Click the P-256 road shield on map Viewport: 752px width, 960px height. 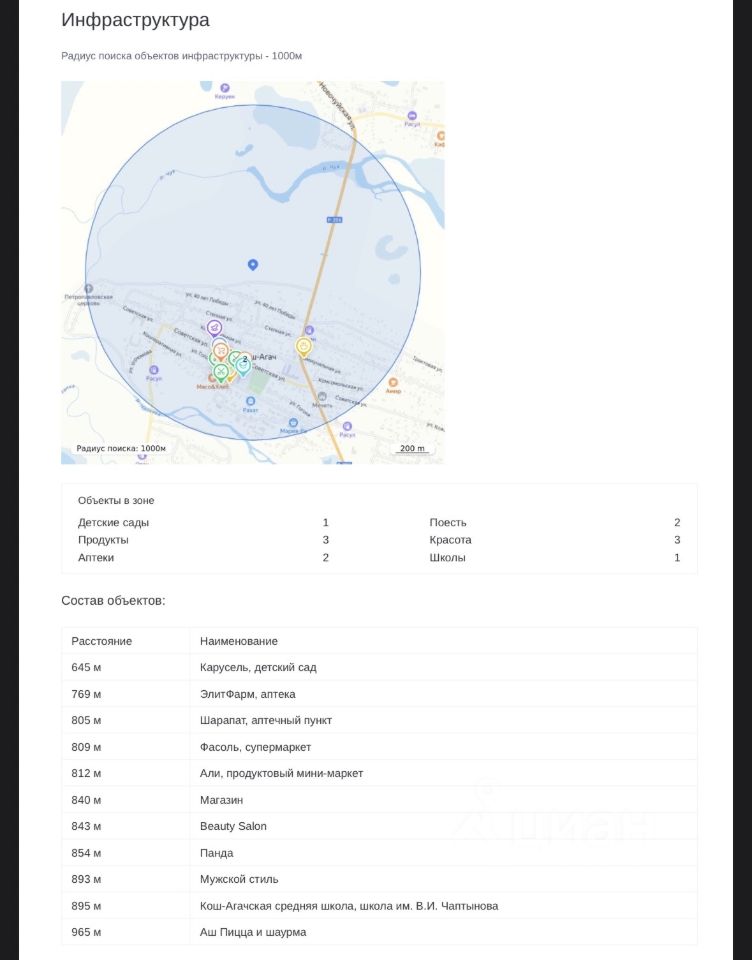point(334,219)
